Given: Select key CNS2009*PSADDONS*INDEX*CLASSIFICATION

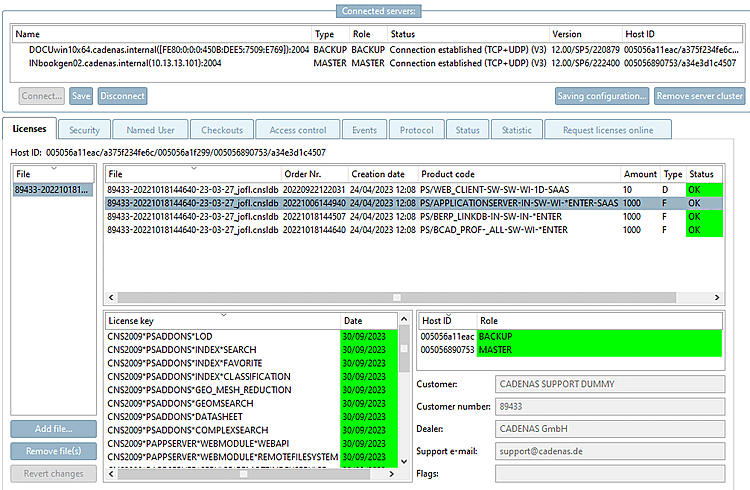Looking at the screenshot, I should 251,377.
